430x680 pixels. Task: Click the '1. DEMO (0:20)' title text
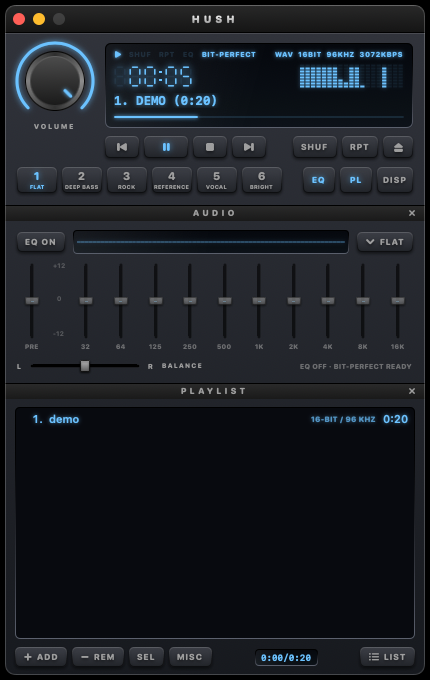click(165, 101)
